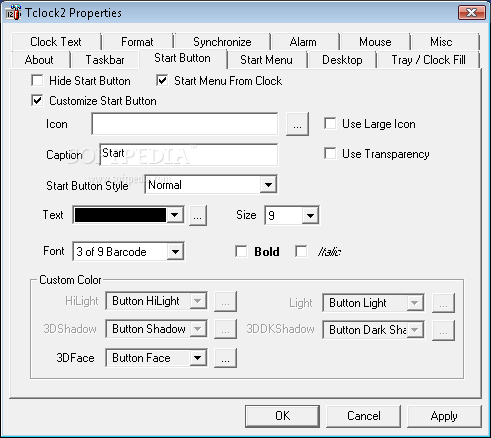Viewport: 491px width, 438px height.
Task: Switch to the Clock Text tab
Action: [x=56, y=42]
